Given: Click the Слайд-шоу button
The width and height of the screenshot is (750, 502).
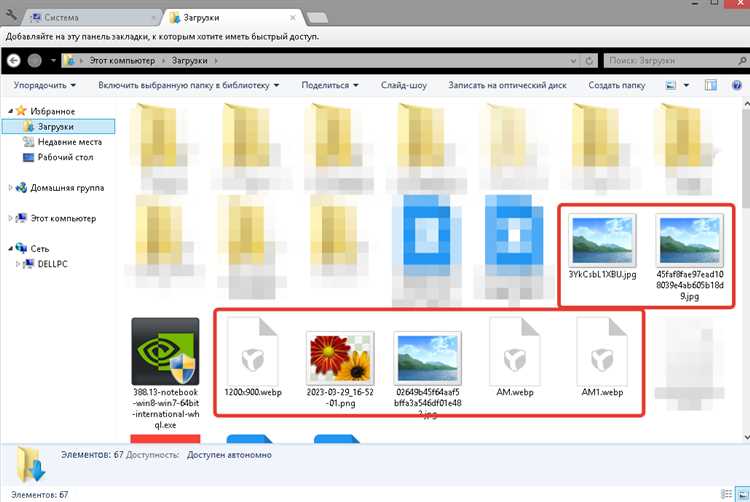Looking at the screenshot, I should point(404,85).
